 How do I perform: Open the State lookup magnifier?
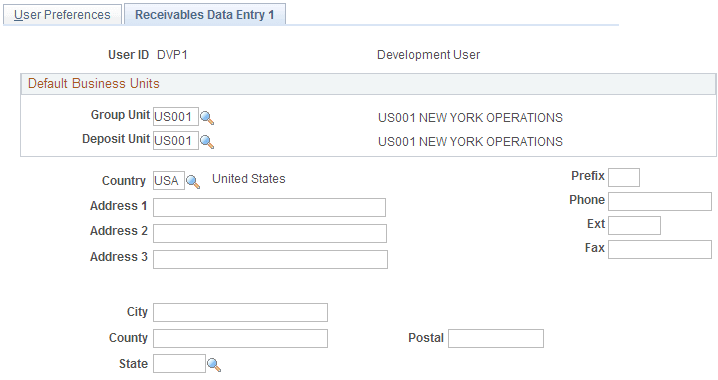[x=214, y=364]
